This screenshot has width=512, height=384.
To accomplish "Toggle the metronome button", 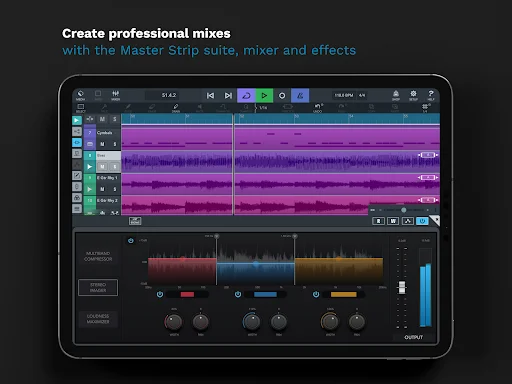I will [x=300, y=96].
